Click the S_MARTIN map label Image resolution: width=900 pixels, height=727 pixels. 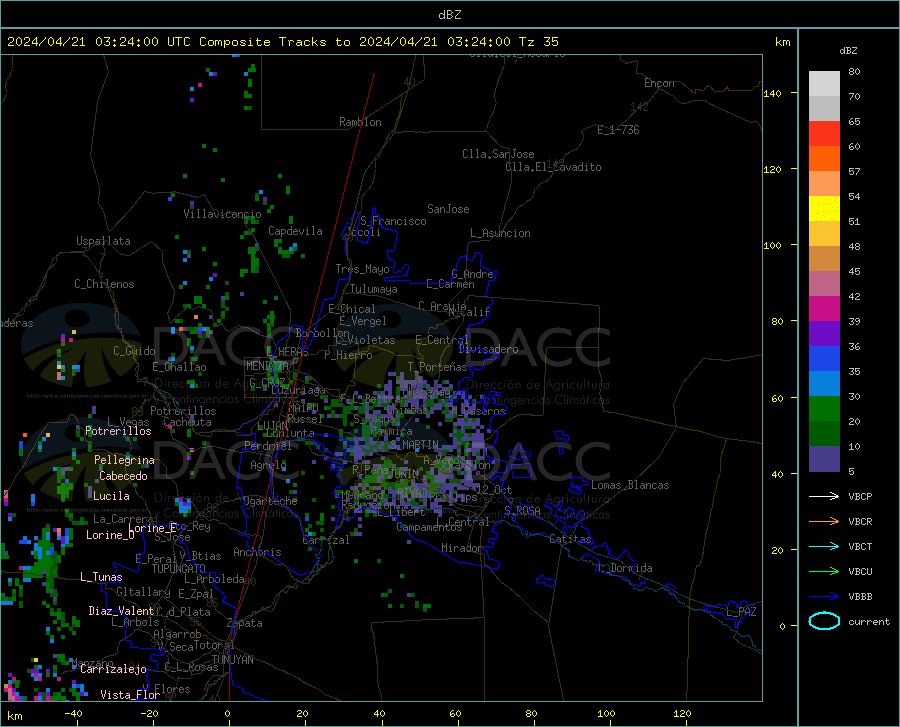point(414,445)
